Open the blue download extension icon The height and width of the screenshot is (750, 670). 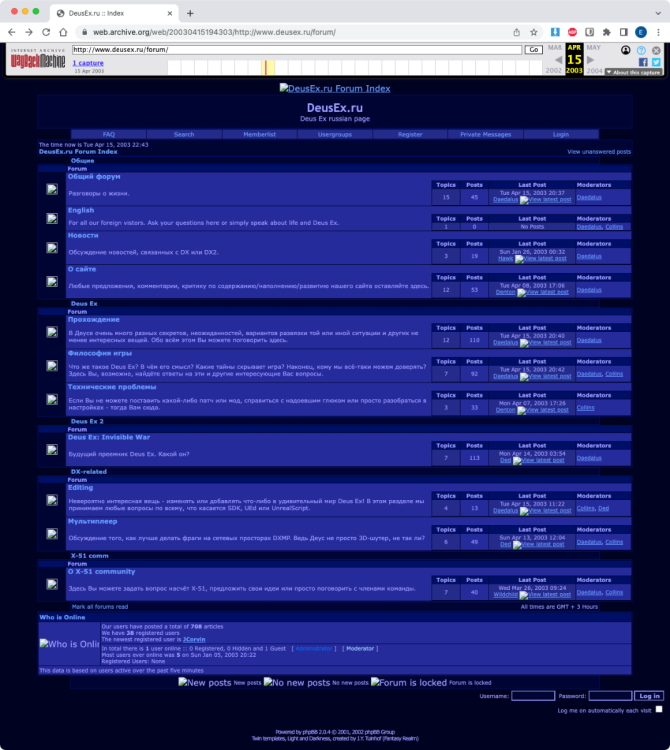555,32
